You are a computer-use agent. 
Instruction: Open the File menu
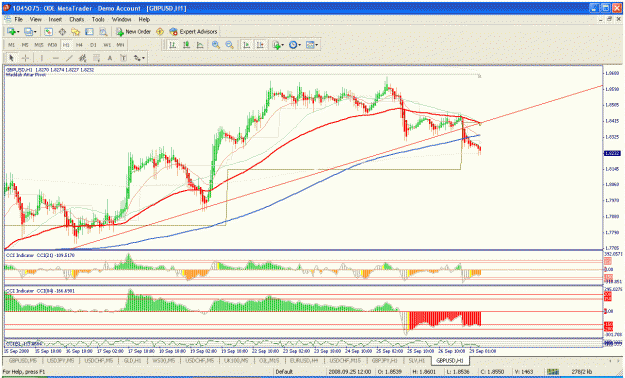[18, 19]
